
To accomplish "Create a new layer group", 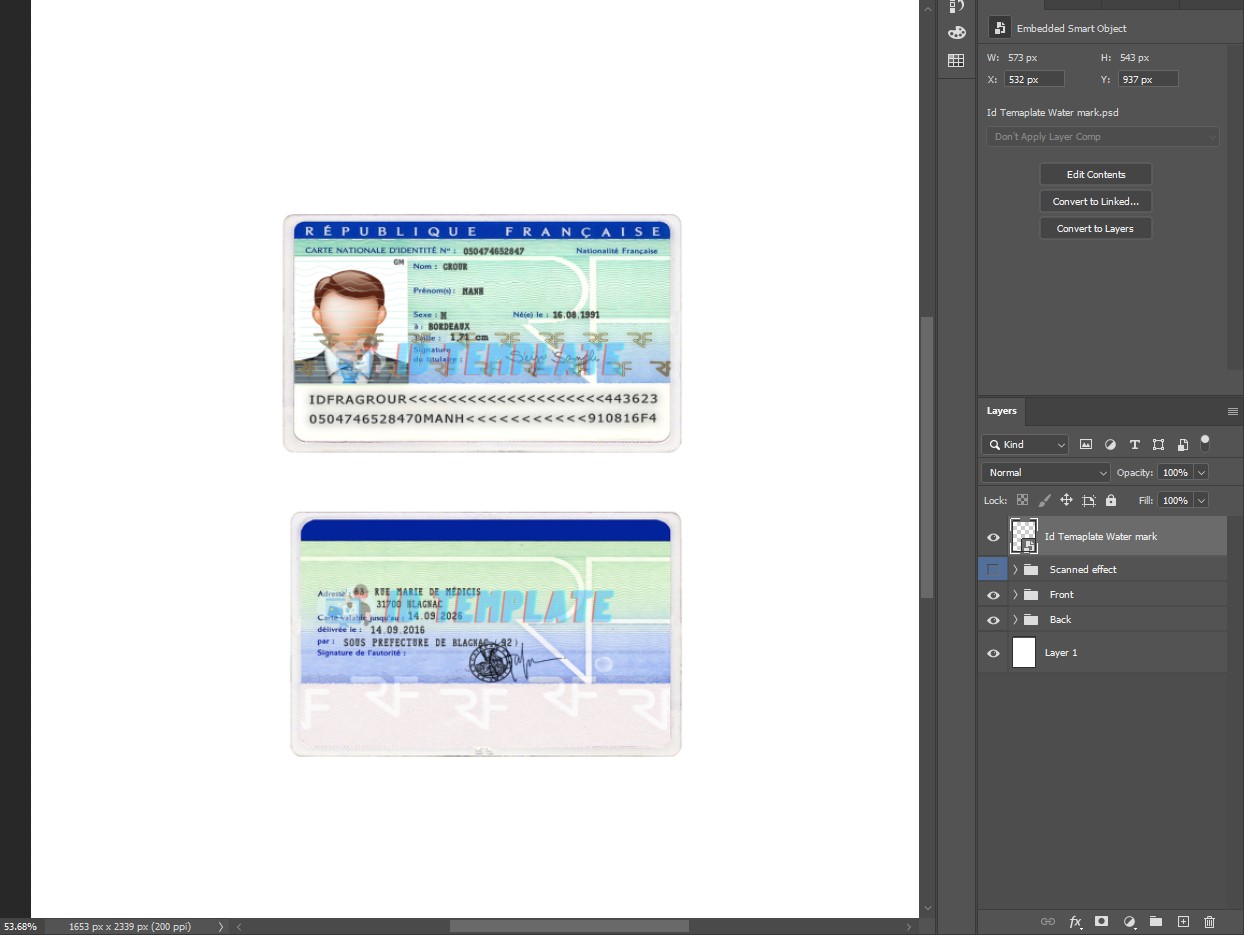I will (x=1156, y=922).
